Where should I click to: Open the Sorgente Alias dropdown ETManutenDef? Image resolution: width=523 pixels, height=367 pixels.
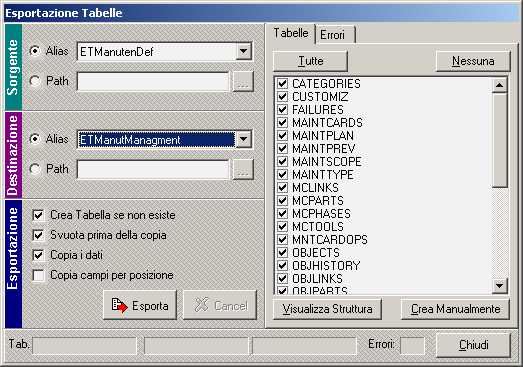click(x=244, y=51)
